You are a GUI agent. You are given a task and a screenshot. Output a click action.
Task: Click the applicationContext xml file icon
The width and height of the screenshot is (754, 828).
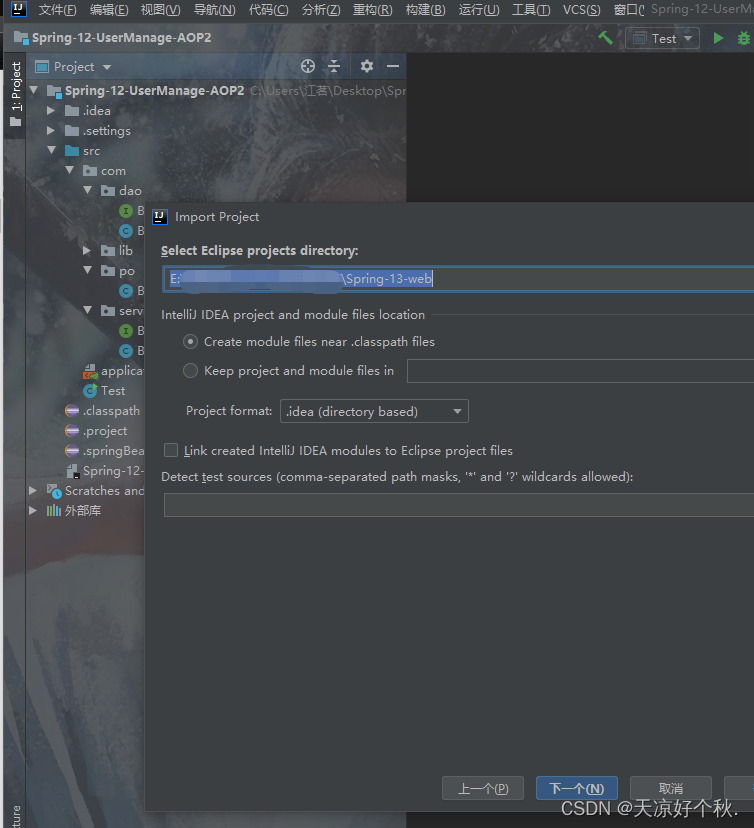(x=90, y=371)
